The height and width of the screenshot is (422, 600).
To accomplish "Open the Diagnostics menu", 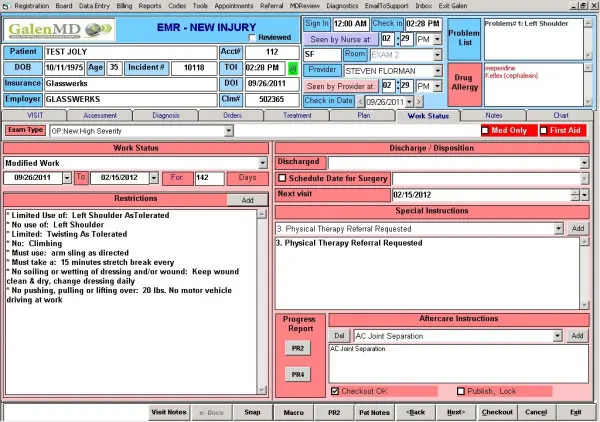I will point(342,6).
